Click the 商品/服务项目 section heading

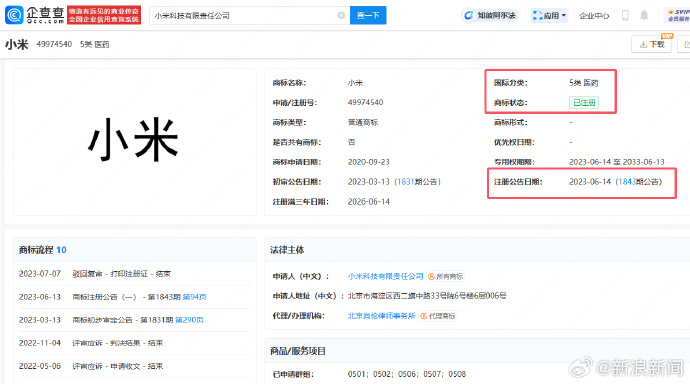298,351
